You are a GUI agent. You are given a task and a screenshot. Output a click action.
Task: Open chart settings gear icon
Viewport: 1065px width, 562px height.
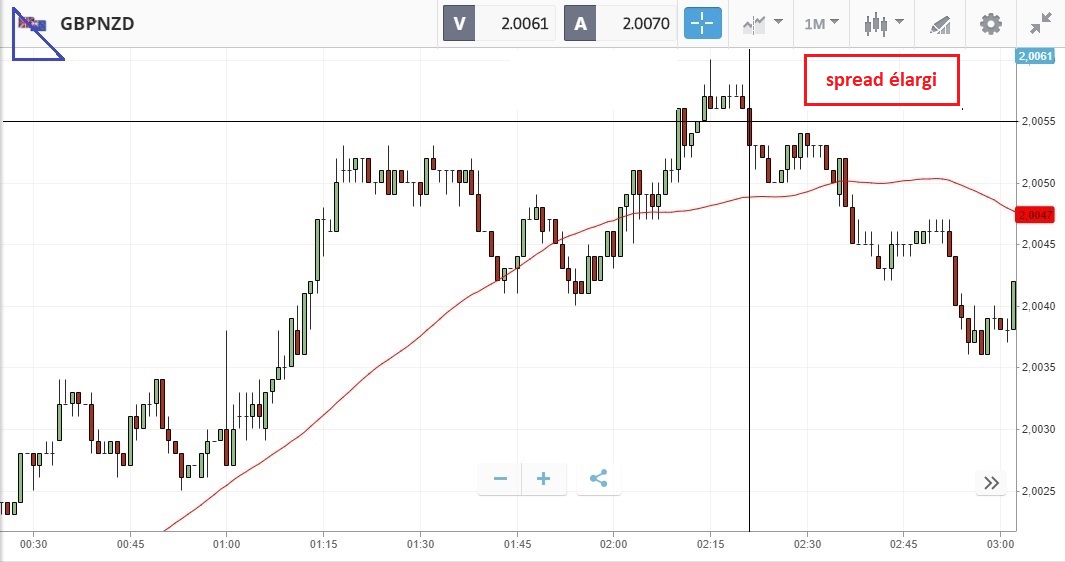click(990, 23)
